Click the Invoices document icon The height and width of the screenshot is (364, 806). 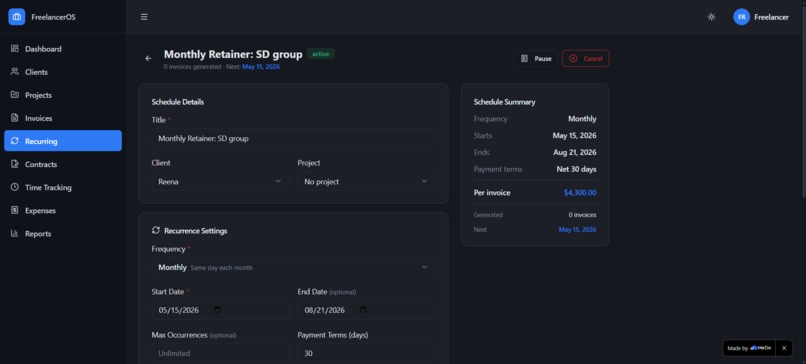click(x=14, y=118)
